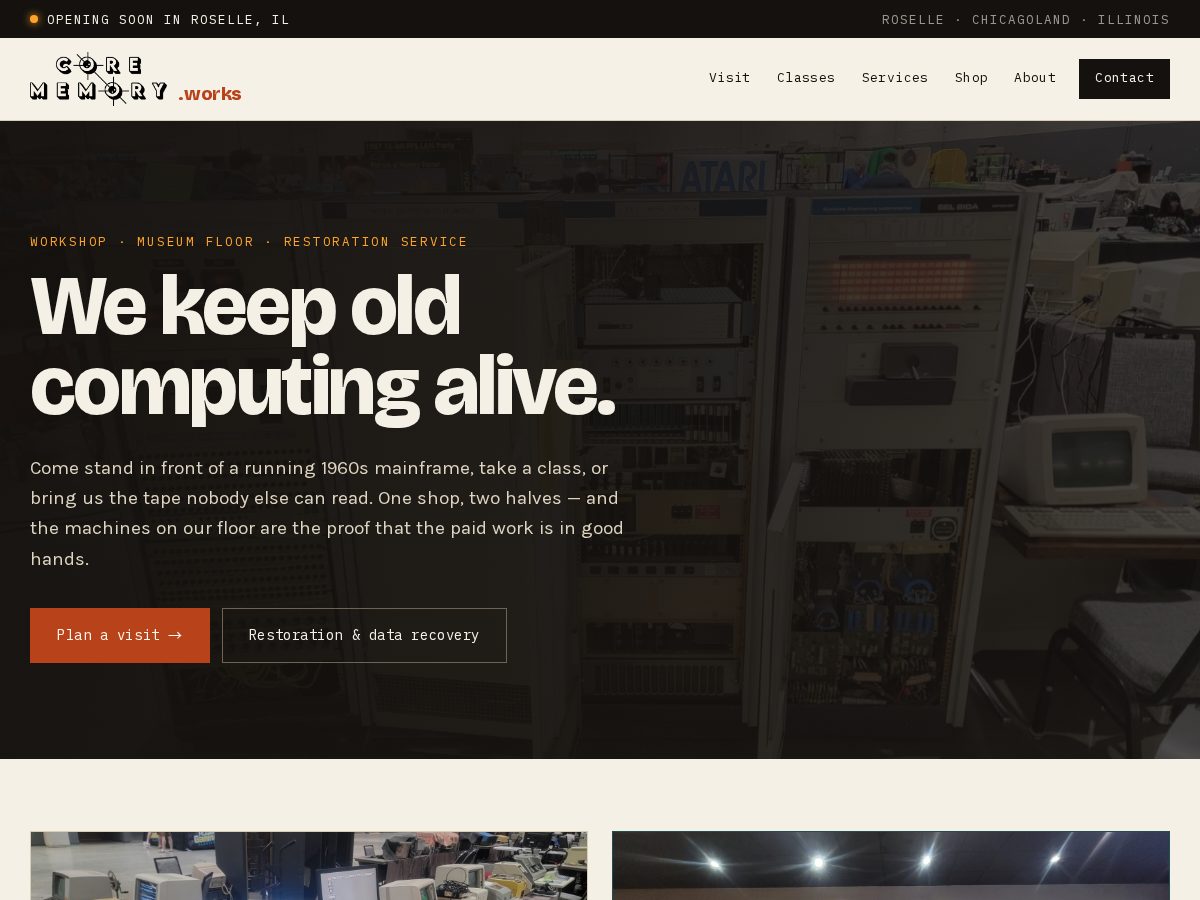The height and width of the screenshot is (900, 1200).
Task: Click the orange status dot in top bar
Action: [34, 19]
